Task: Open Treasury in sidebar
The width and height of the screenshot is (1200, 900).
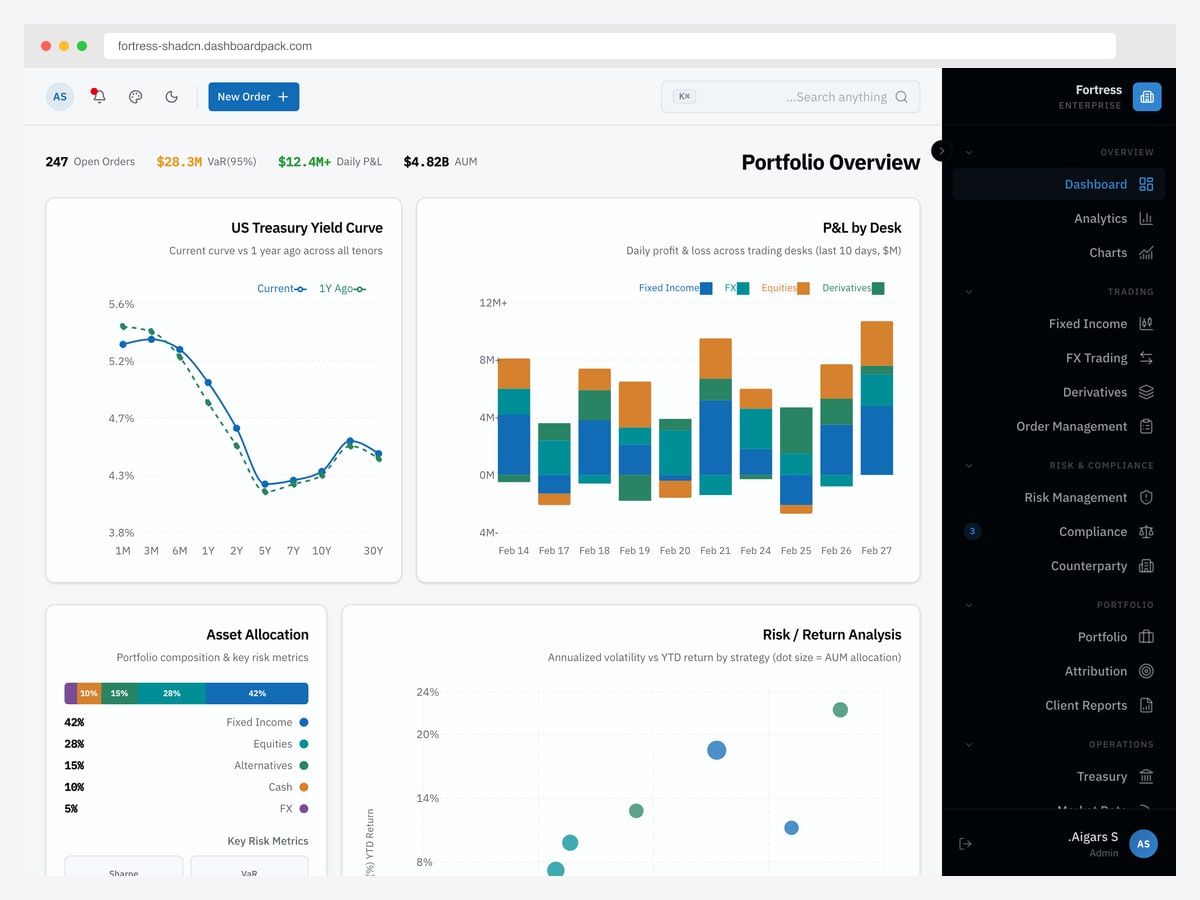Action: tap(1059, 776)
